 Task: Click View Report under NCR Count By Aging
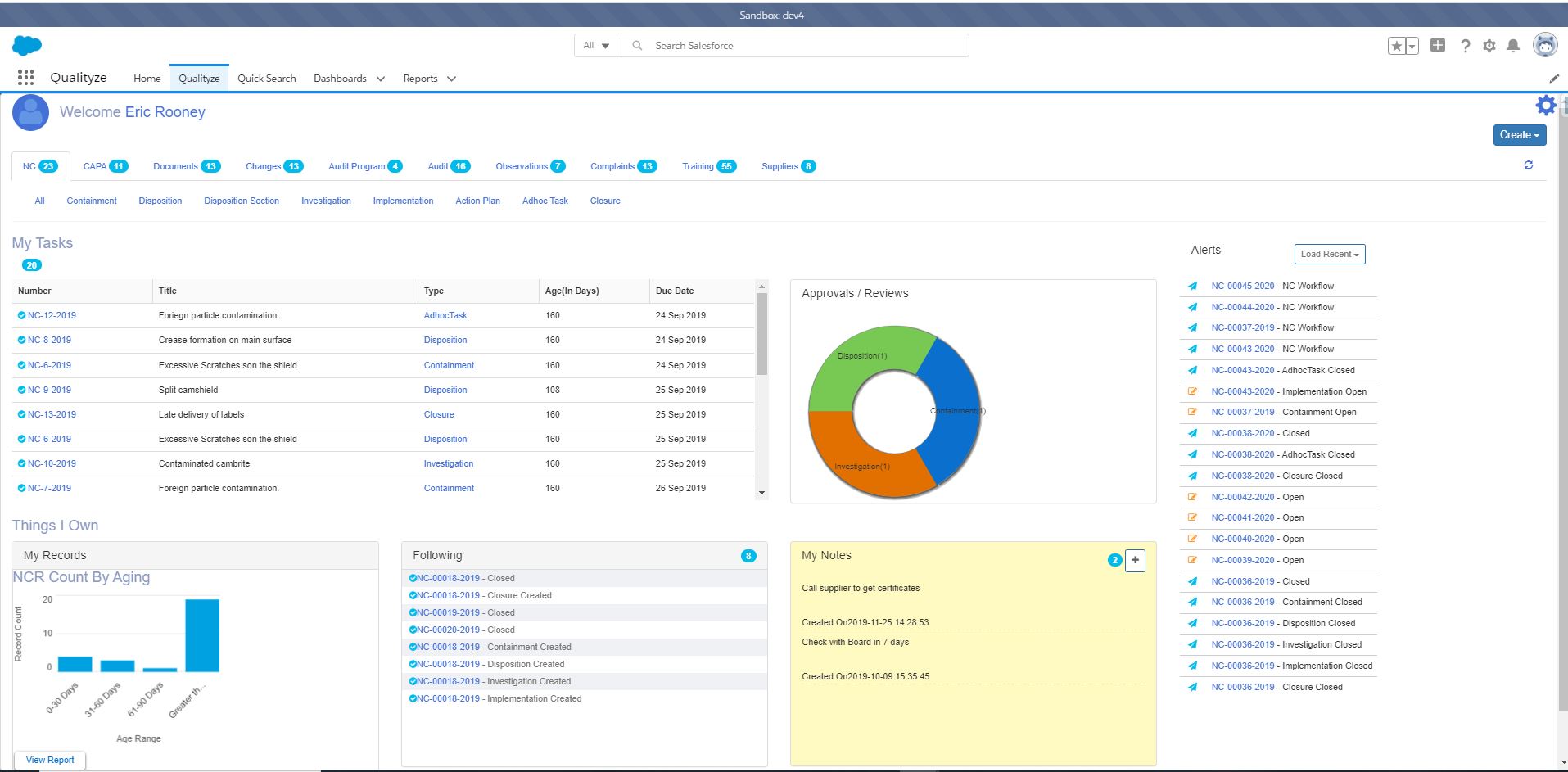[49, 760]
